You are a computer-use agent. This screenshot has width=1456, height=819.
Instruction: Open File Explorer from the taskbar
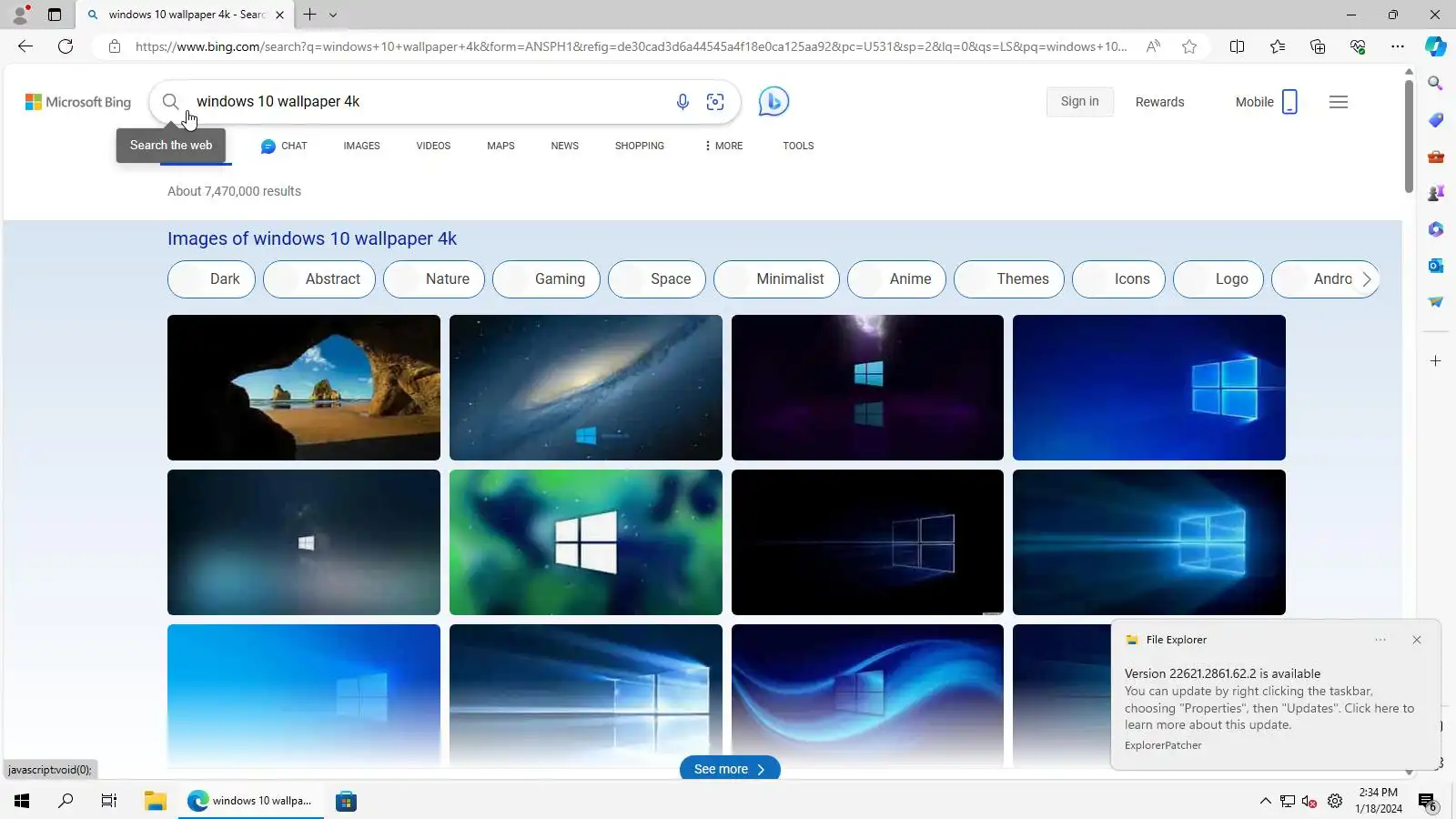click(155, 801)
